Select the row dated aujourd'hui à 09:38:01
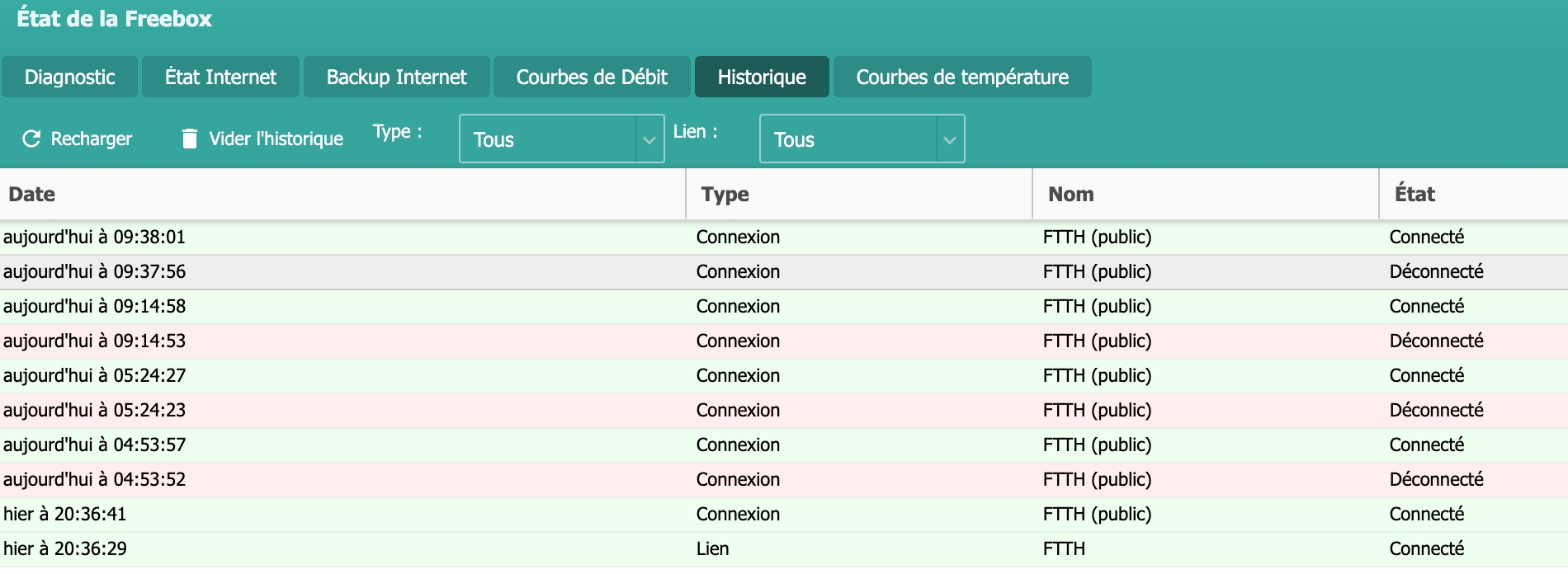Viewport: 1568px width, 574px height. point(330,238)
